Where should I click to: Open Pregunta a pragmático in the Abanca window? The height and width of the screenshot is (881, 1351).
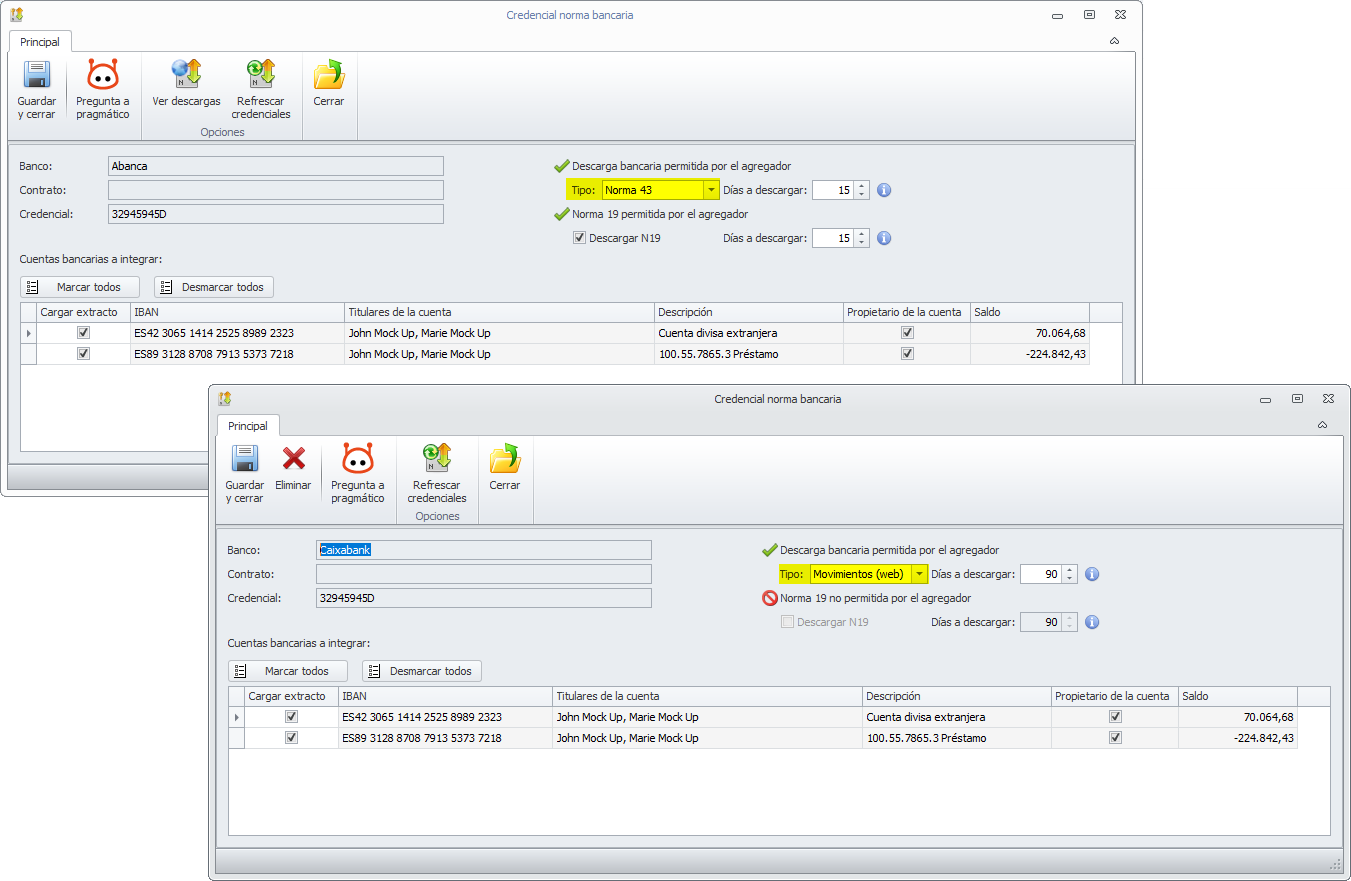coord(103,90)
